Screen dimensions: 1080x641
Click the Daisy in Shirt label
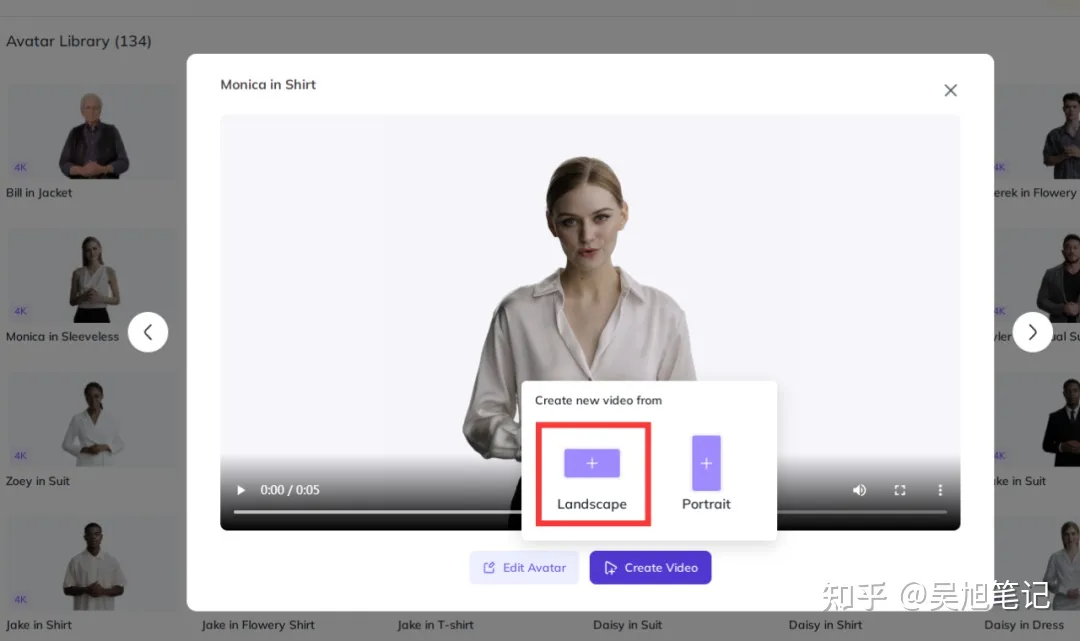pos(825,625)
